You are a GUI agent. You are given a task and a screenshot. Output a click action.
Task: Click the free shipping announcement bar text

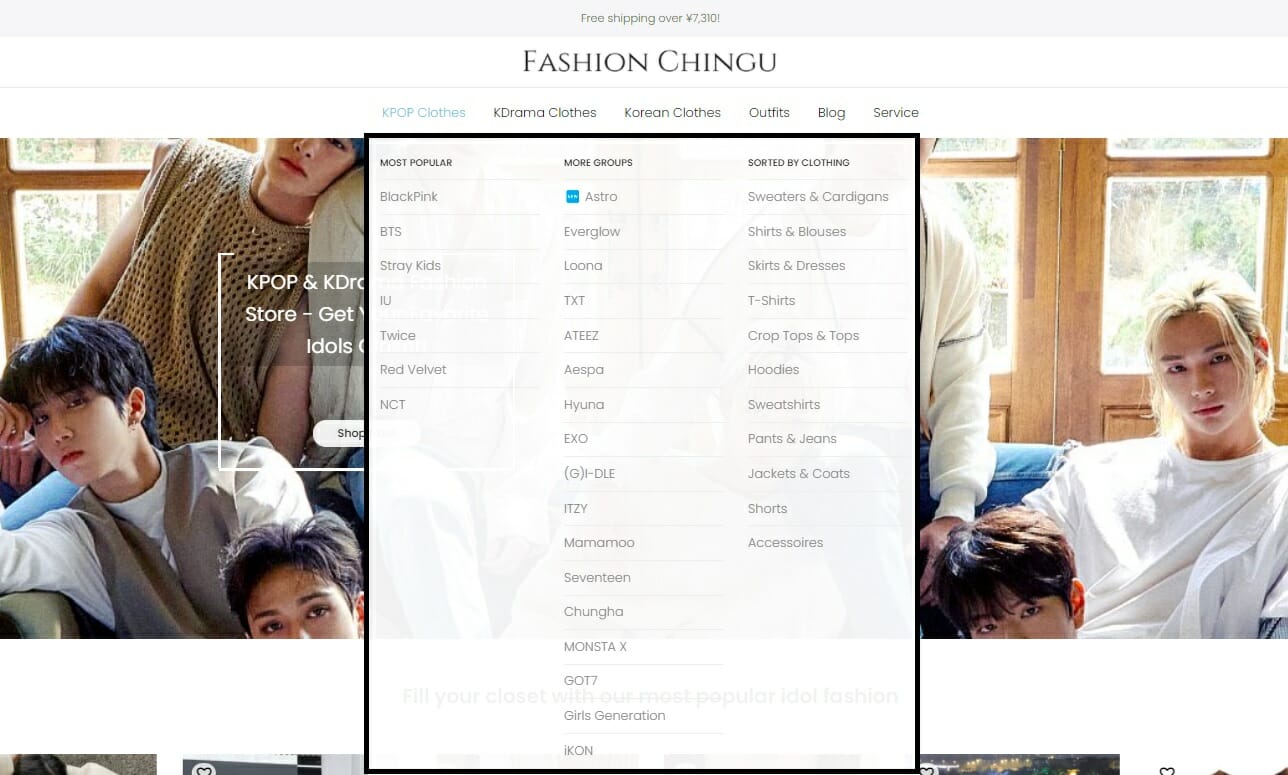tap(650, 18)
